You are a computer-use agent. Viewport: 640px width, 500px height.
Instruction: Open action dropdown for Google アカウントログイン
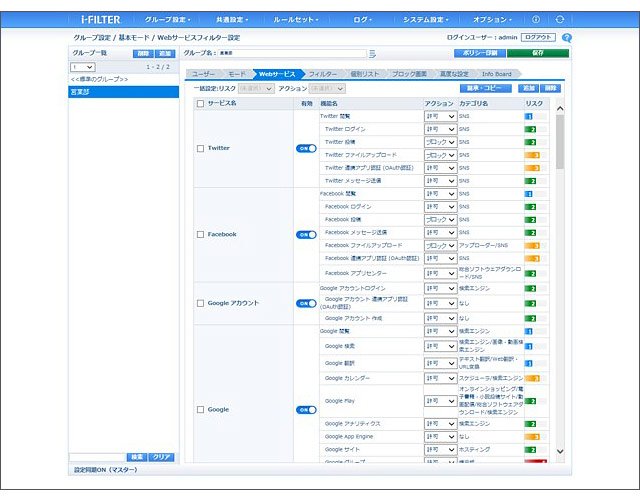tap(440, 289)
